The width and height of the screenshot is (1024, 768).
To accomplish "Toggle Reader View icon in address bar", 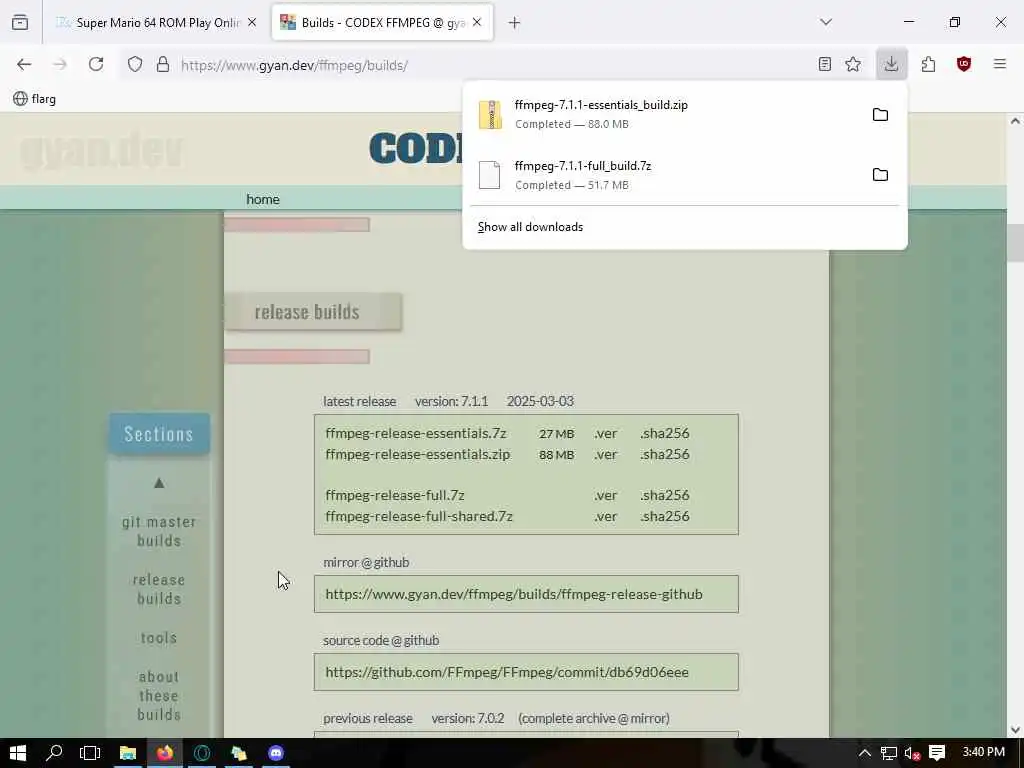I will coord(824,64).
